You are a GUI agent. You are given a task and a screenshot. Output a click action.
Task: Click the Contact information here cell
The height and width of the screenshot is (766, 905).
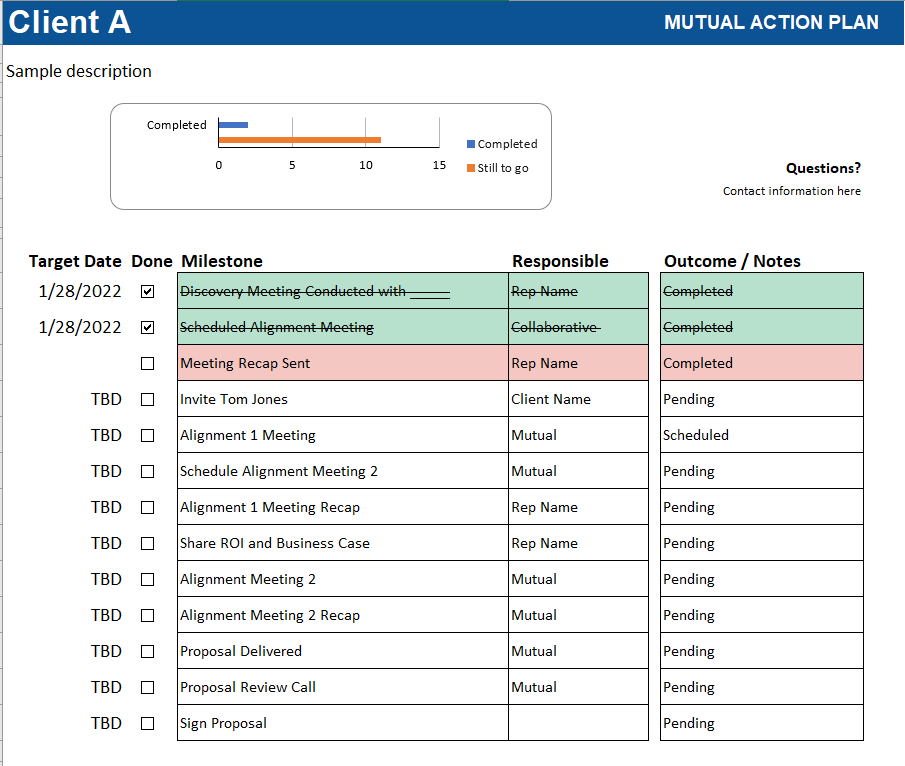(x=791, y=191)
